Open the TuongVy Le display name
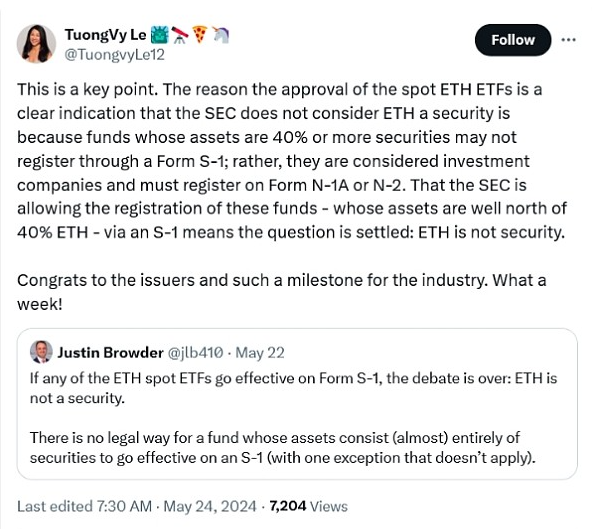This screenshot has width=592, height=529. (105, 35)
